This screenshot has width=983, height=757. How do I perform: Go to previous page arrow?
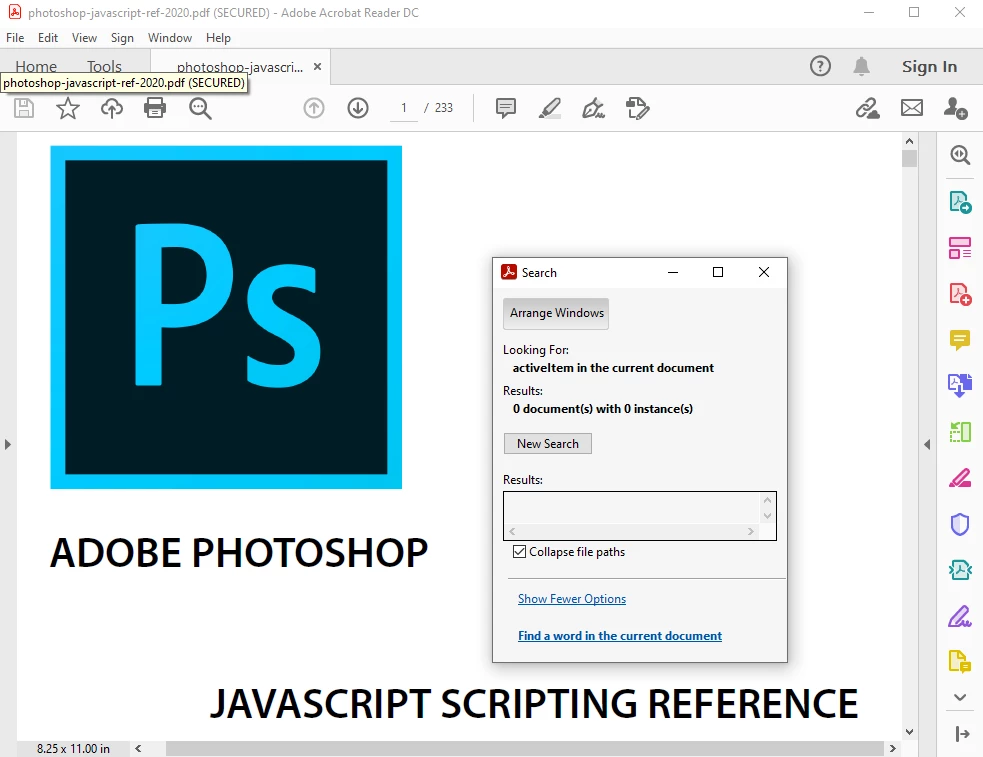point(313,108)
